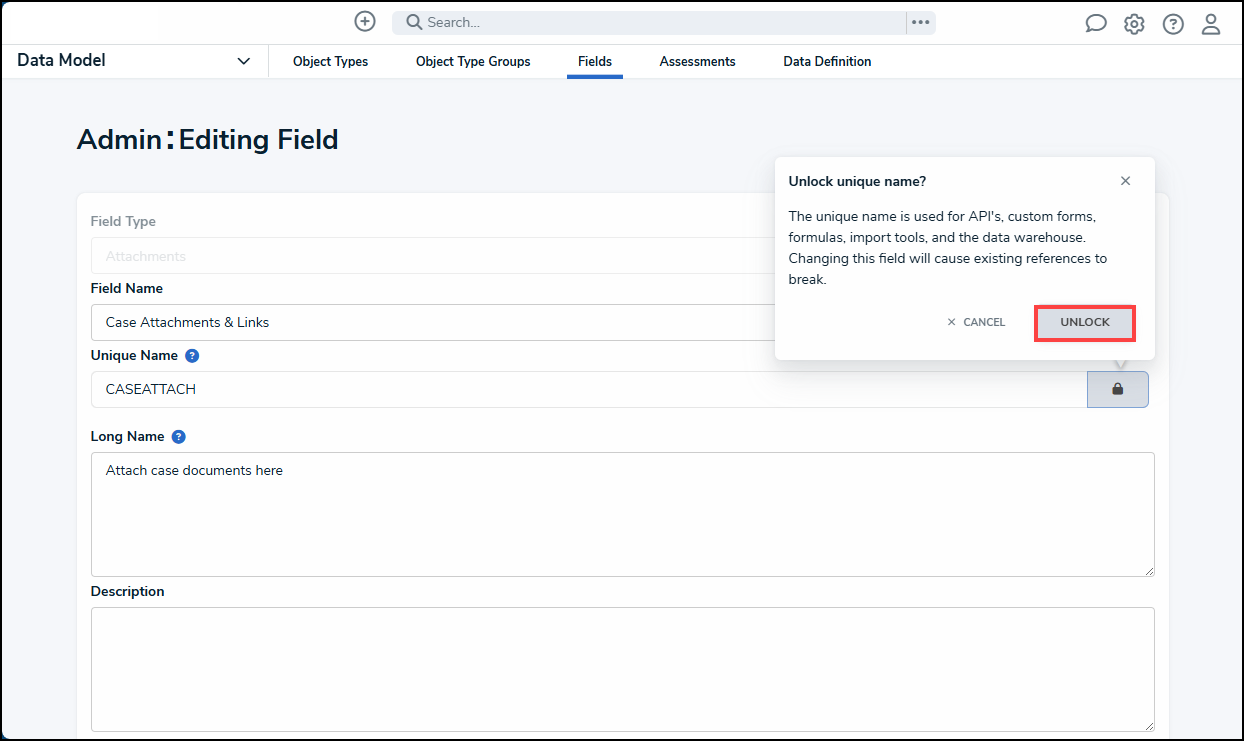Screen dimensions: 1244x741
Task: Expand the Data Model dropdown
Action: pos(243,61)
